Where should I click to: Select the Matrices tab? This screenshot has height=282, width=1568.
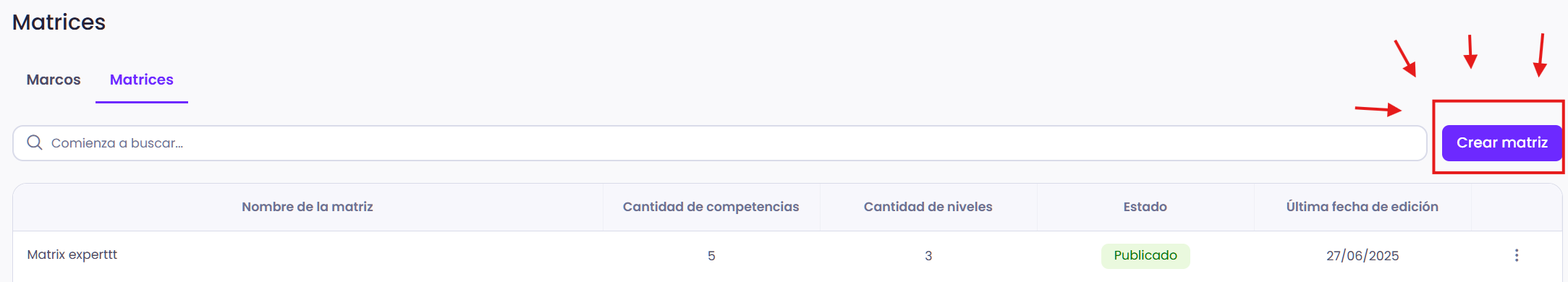click(142, 80)
